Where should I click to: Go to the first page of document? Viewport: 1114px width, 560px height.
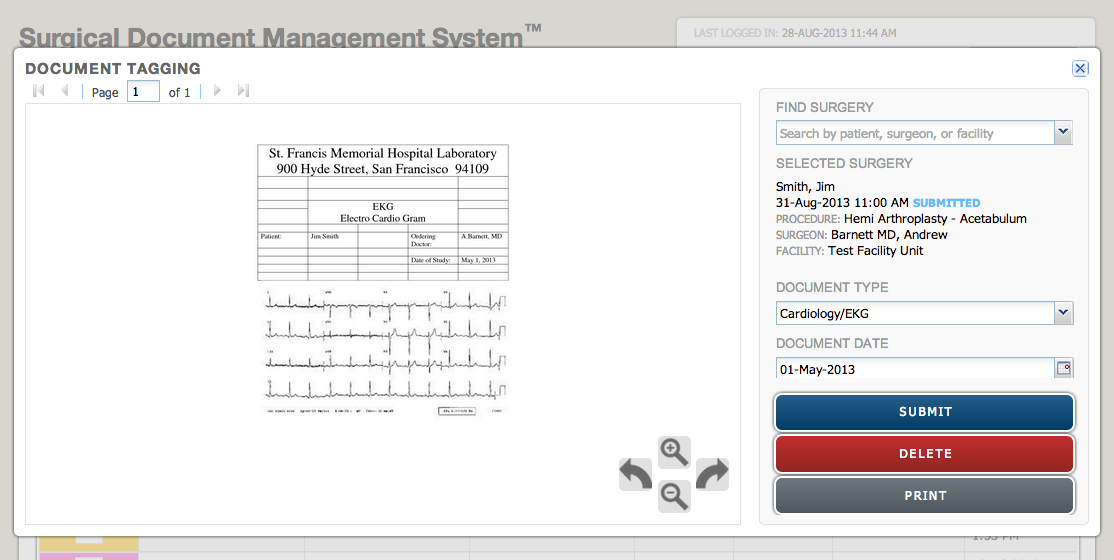(39, 91)
